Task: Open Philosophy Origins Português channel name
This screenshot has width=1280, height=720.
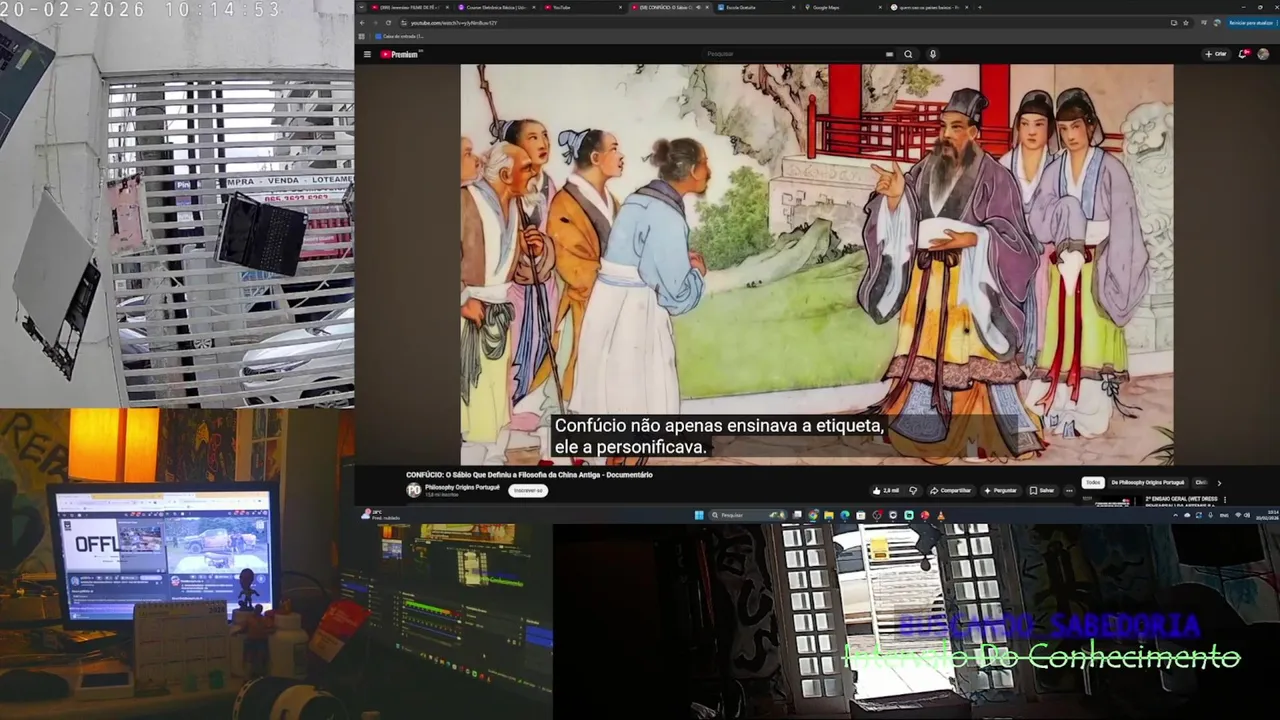Action: pos(462,487)
